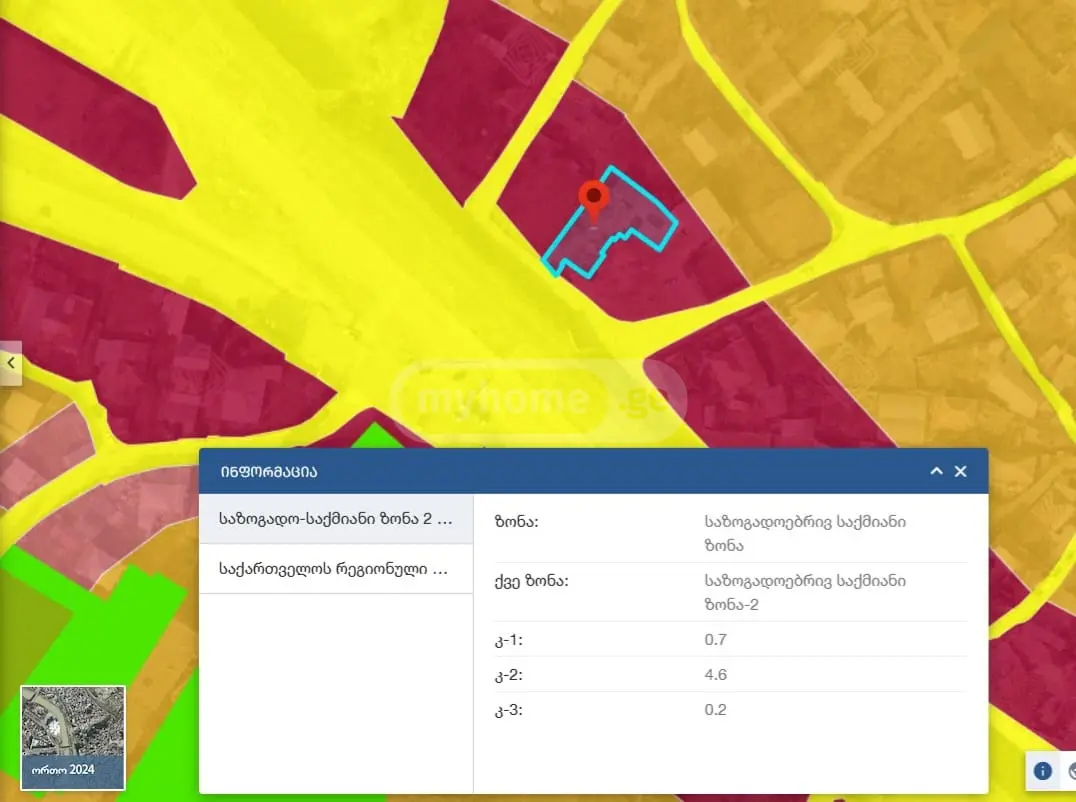Click the კ-1 value 0.7

pos(715,639)
